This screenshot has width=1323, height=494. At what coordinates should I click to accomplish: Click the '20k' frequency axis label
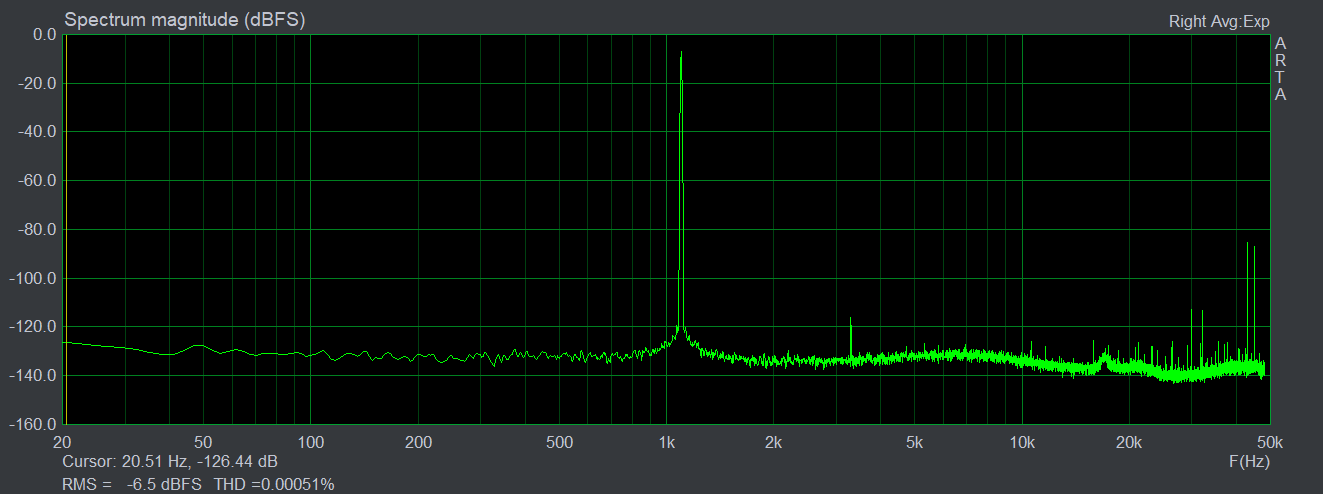(1128, 442)
